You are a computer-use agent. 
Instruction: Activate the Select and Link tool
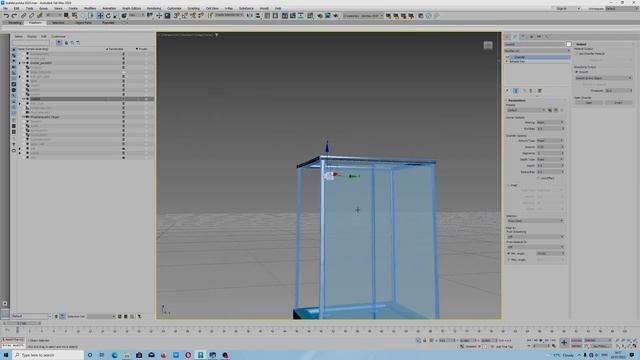point(23,16)
